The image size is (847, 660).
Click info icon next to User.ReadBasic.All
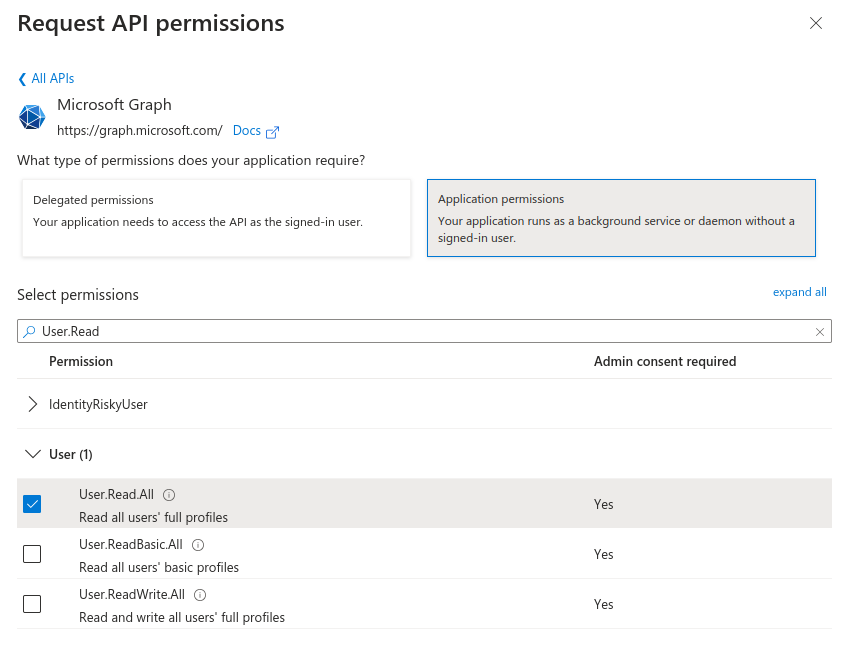tap(198, 545)
